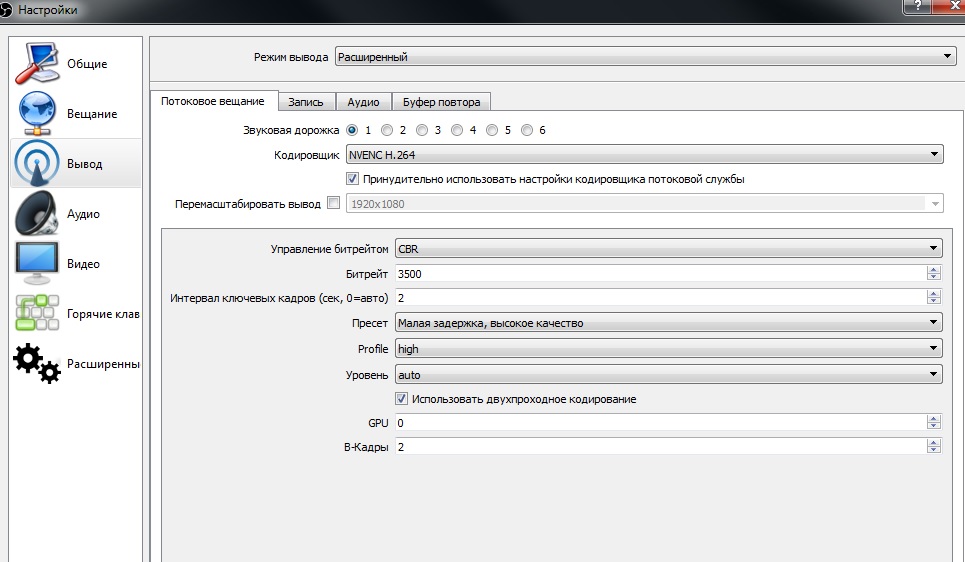Click the OBS logo in title bar
Screen dimensions: 965x562
tap(6, 9)
